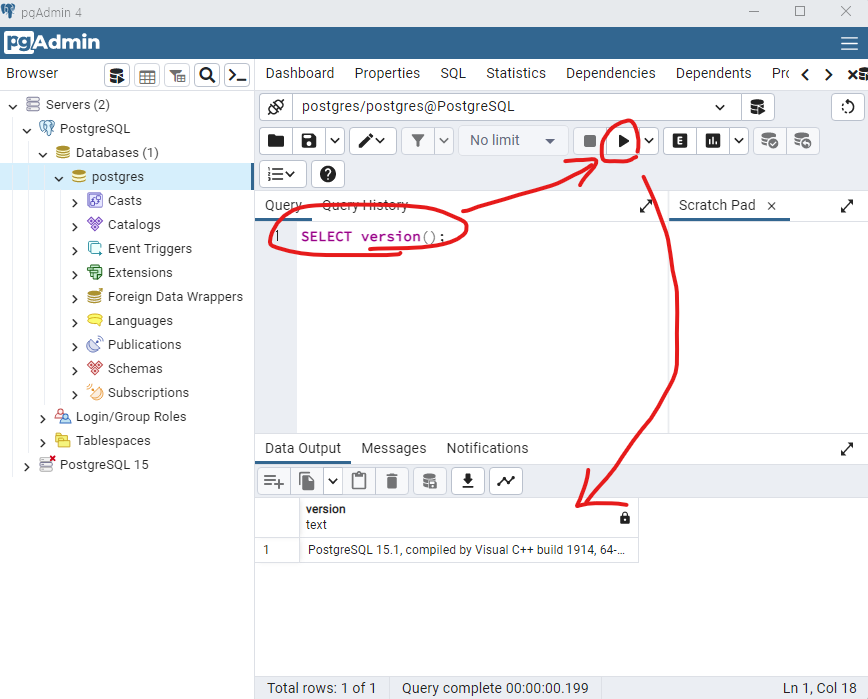868x699 pixels.
Task: Open the copy options dropdown arrow
Action: pos(333,481)
